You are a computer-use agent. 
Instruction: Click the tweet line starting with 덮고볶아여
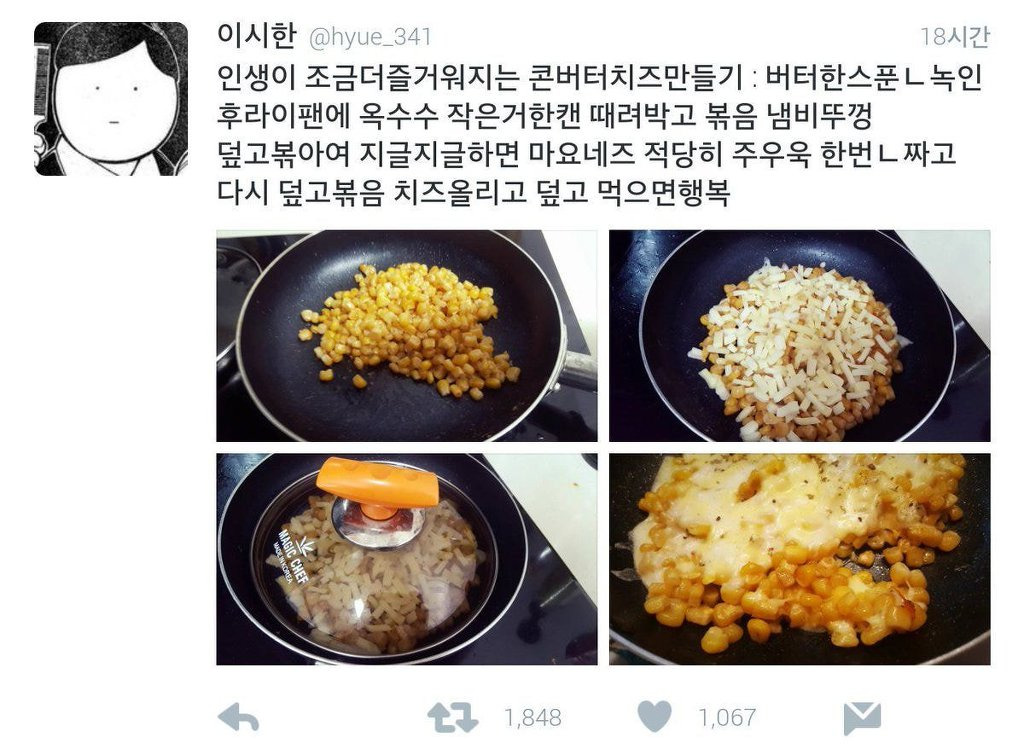click(586, 154)
